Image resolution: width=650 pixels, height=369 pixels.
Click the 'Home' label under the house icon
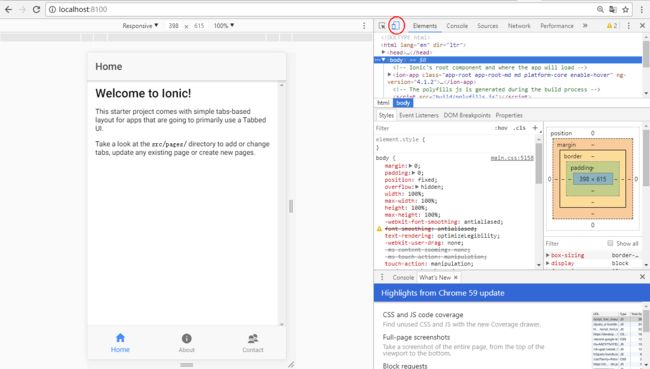point(120,350)
